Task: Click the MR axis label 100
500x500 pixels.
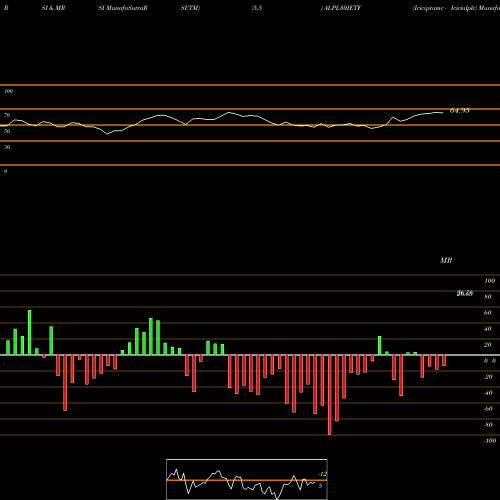Action: click(489, 281)
